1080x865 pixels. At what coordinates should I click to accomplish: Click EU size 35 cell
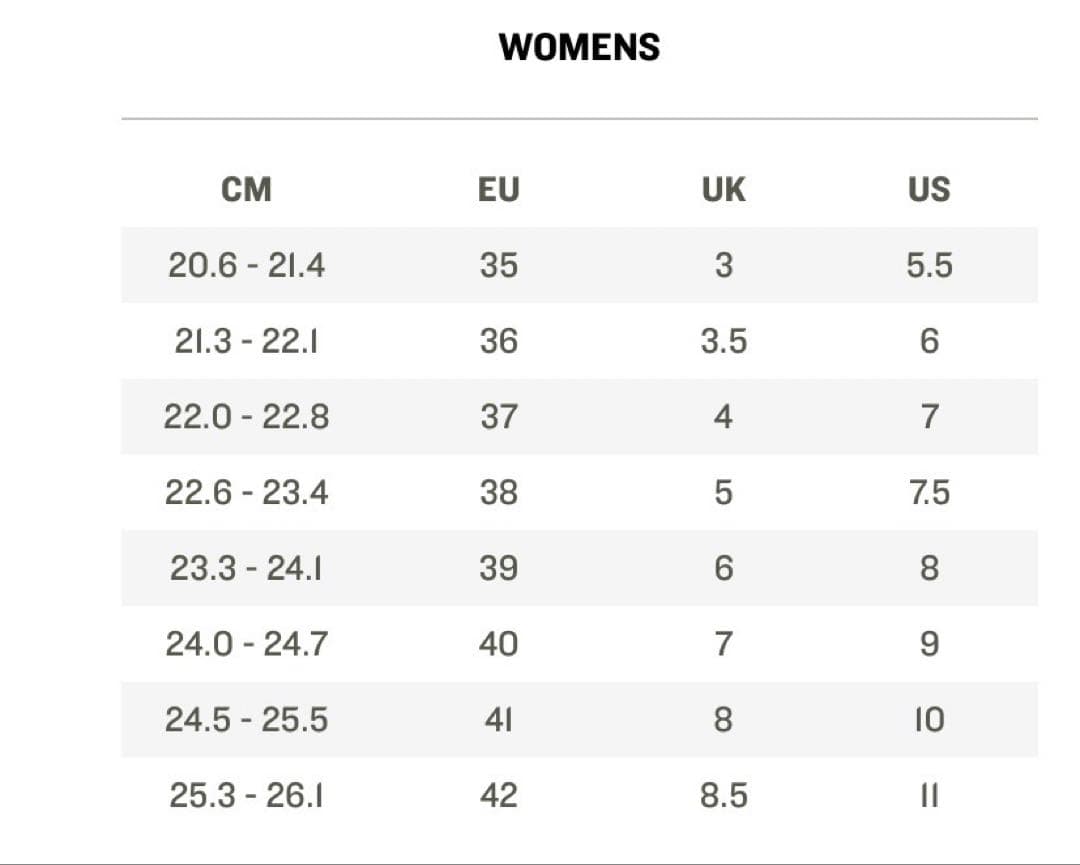tap(498, 265)
